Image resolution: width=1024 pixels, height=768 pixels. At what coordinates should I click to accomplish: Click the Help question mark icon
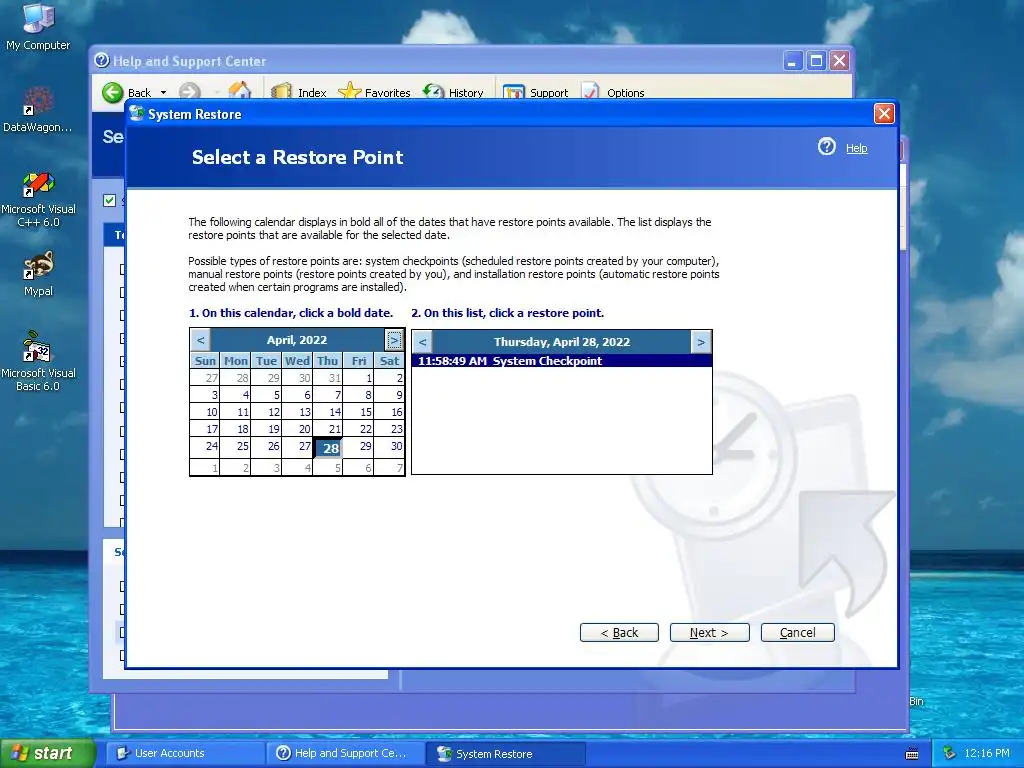click(x=826, y=146)
